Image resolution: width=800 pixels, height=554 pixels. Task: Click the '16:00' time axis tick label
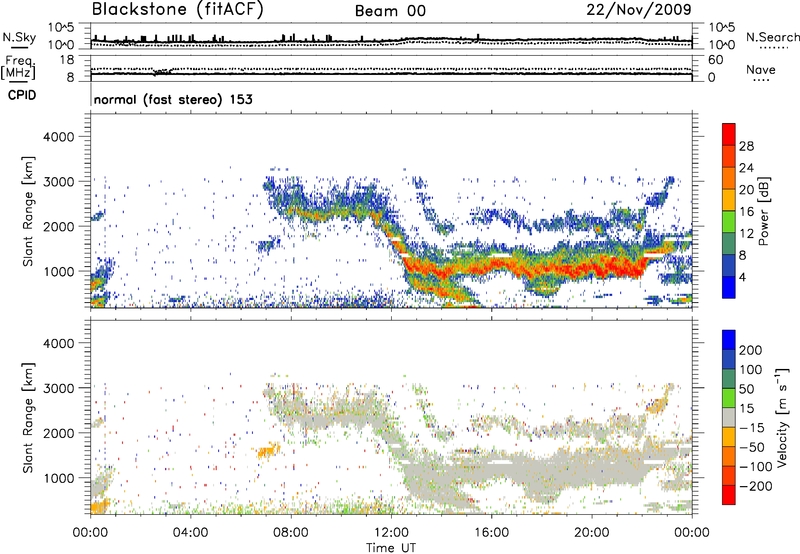(x=491, y=533)
